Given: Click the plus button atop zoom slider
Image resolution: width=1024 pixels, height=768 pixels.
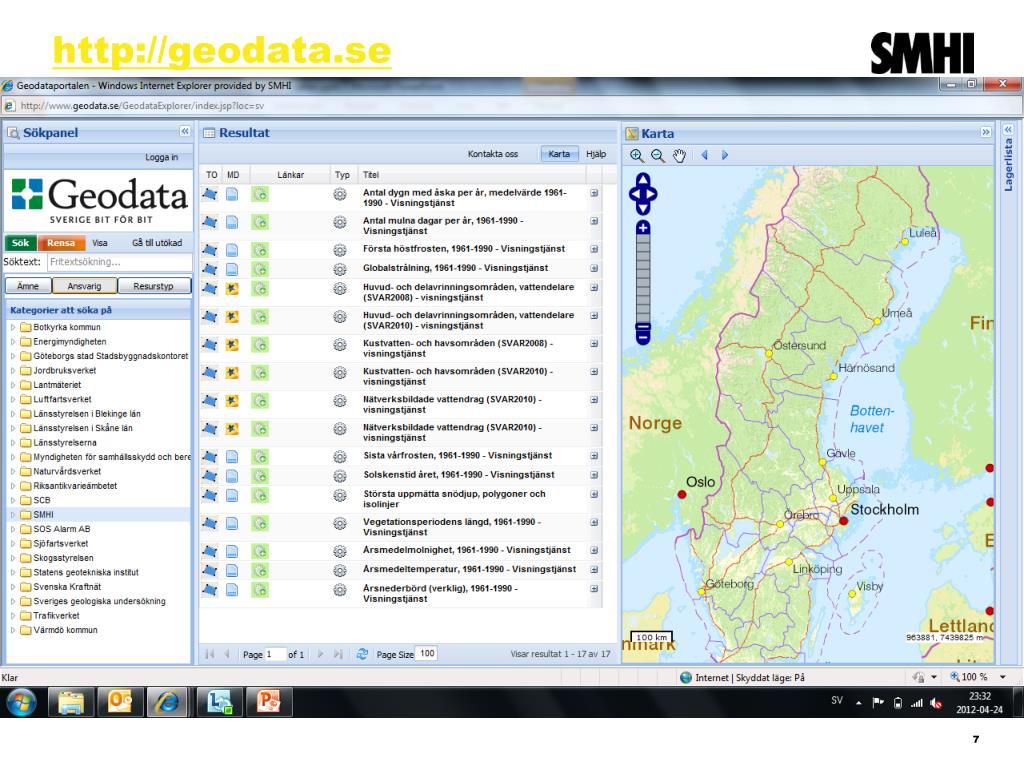Looking at the screenshot, I should [x=643, y=227].
